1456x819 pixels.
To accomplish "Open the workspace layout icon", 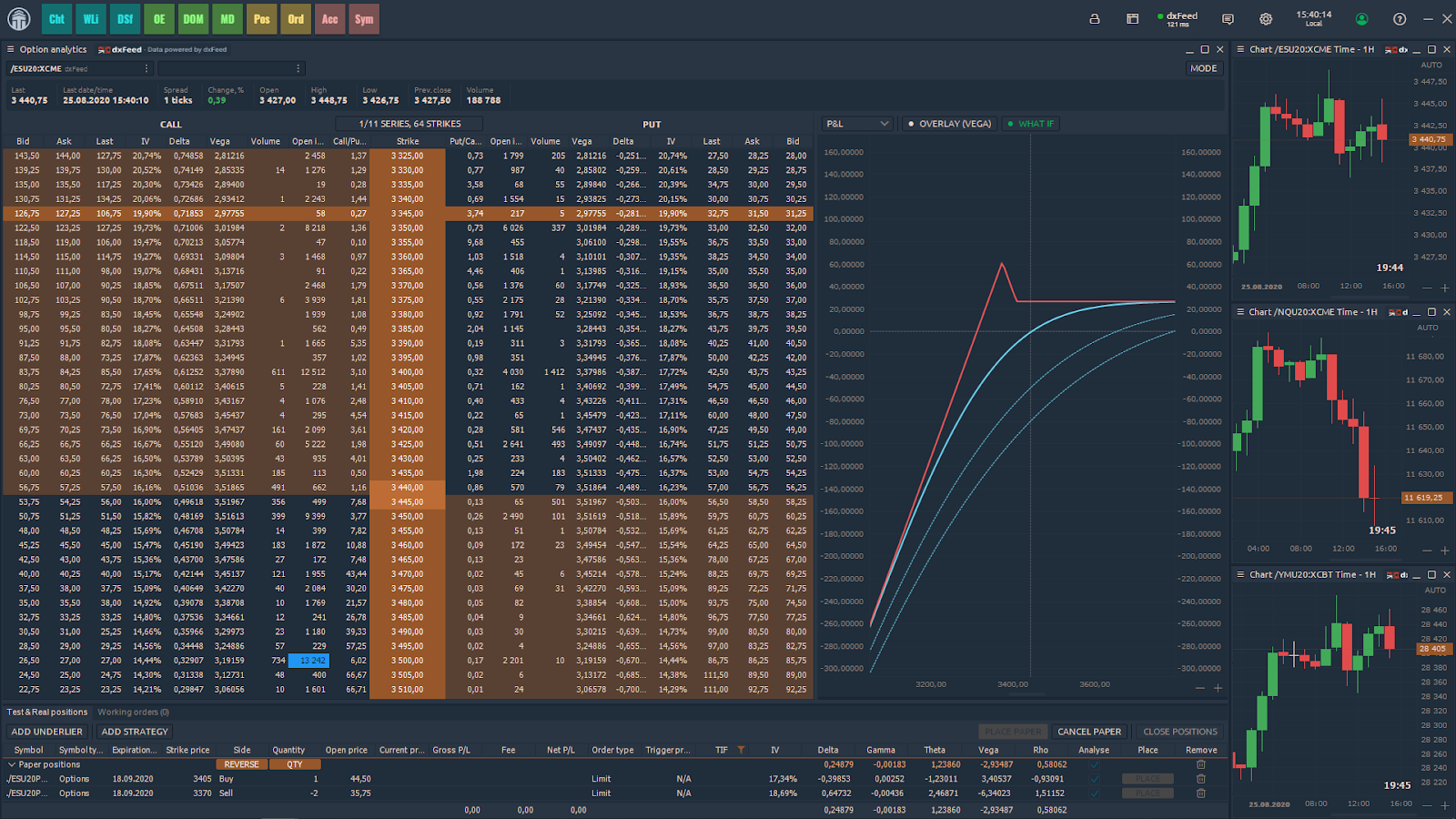I will pos(1133,19).
